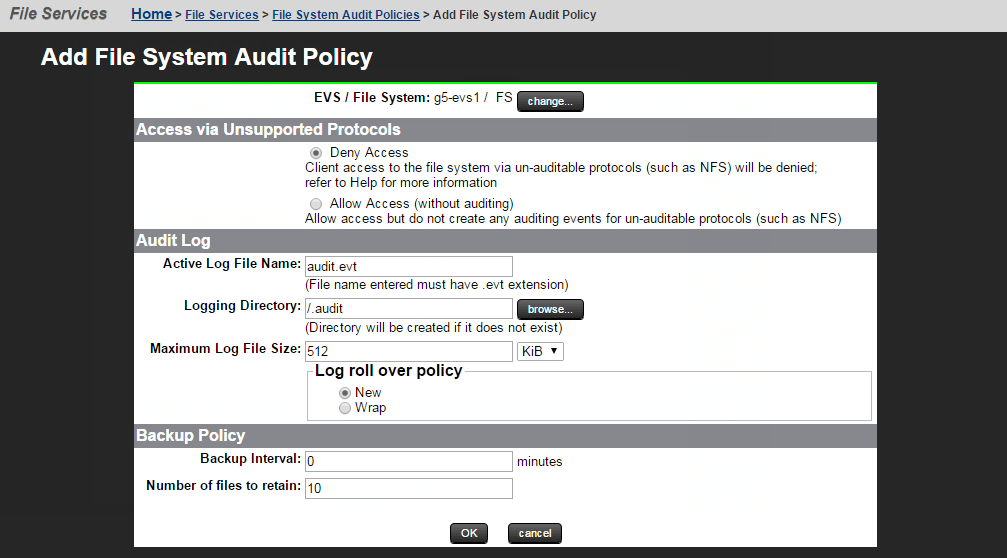Click the change... file system button

click(550, 101)
